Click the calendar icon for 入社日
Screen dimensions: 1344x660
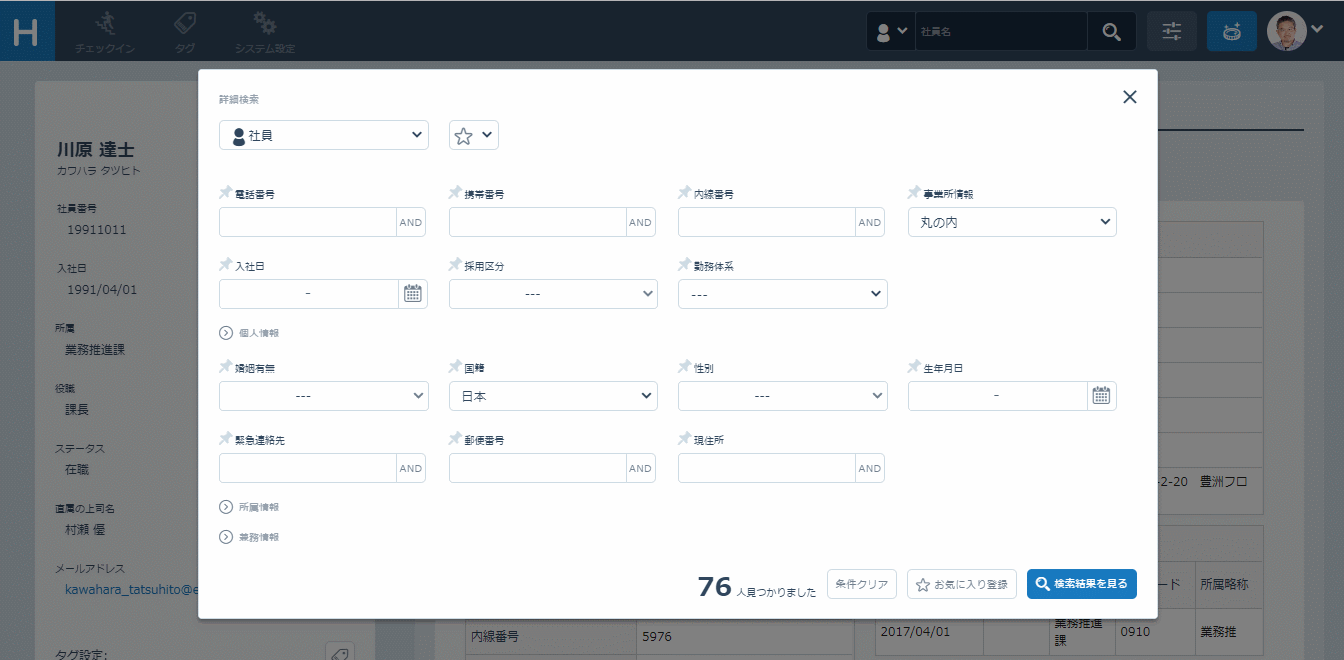coord(413,294)
